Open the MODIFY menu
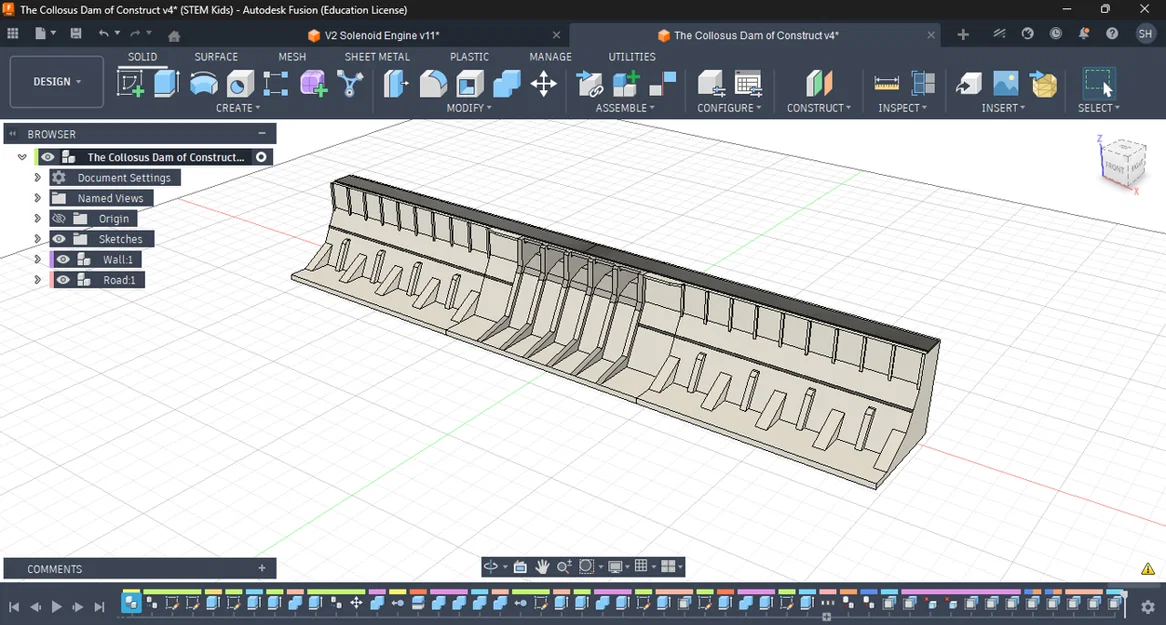This screenshot has width=1166, height=625. tap(468, 108)
